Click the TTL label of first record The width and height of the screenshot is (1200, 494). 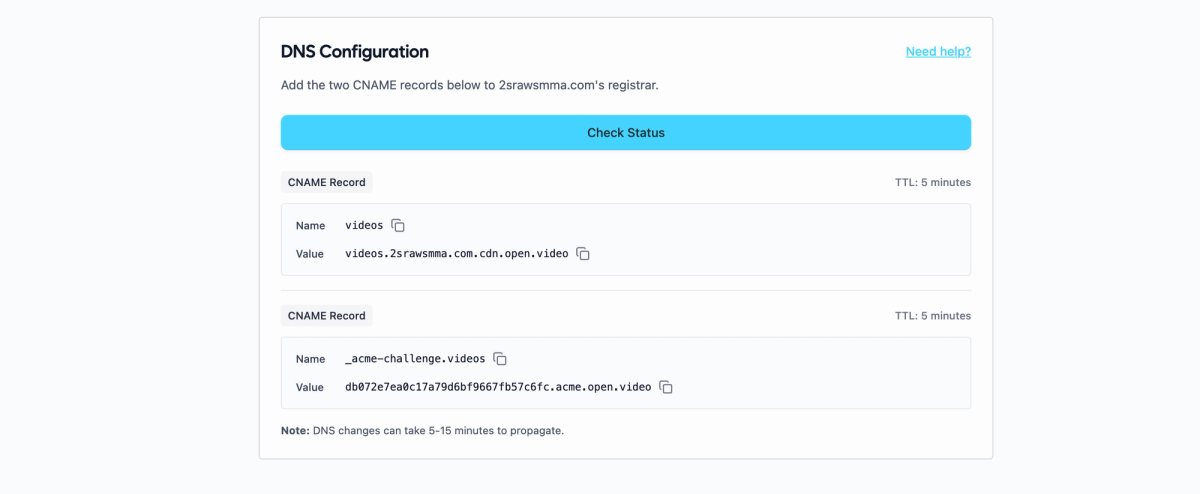tap(933, 183)
